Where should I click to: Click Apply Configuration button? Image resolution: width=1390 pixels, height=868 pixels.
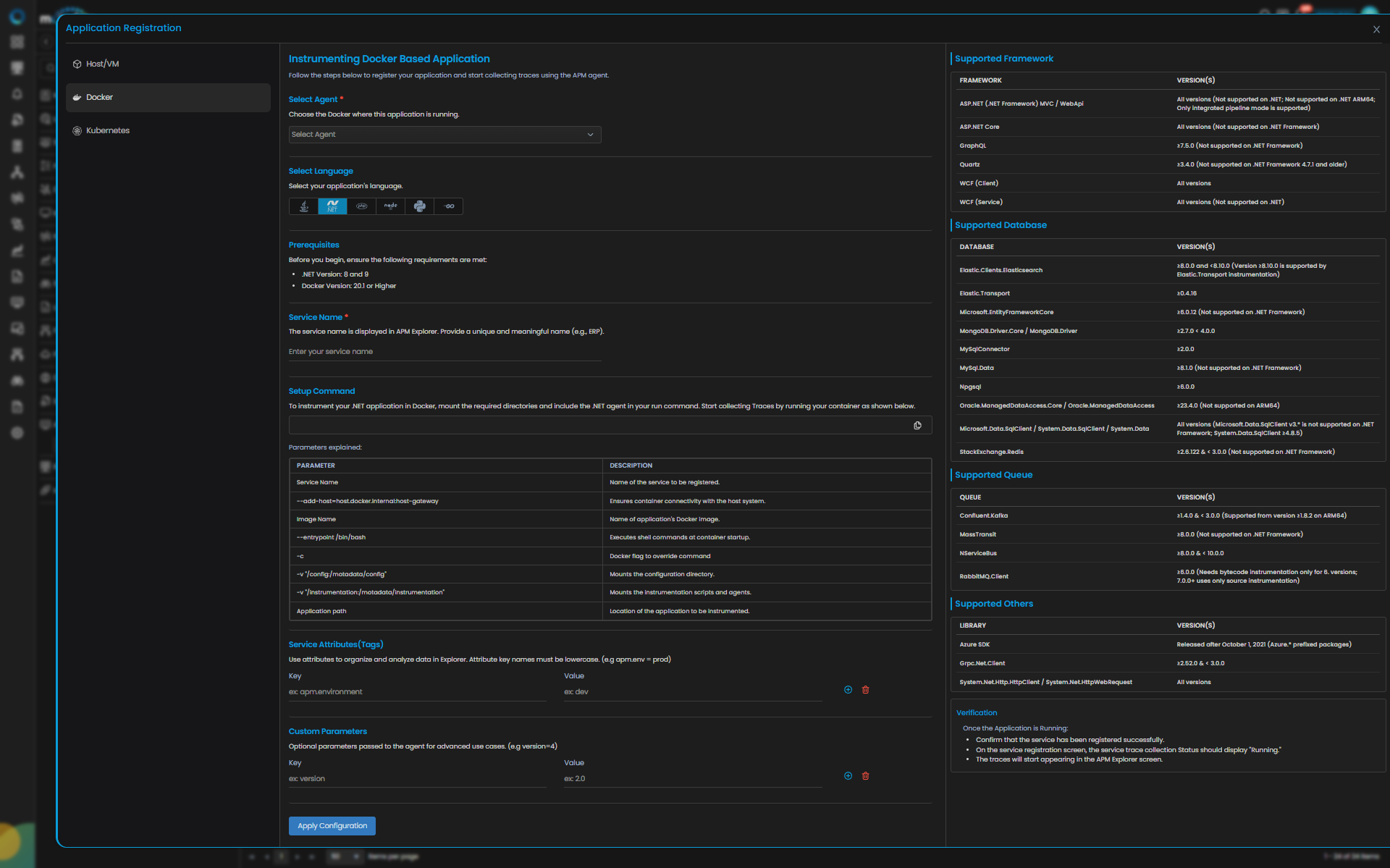point(332,826)
